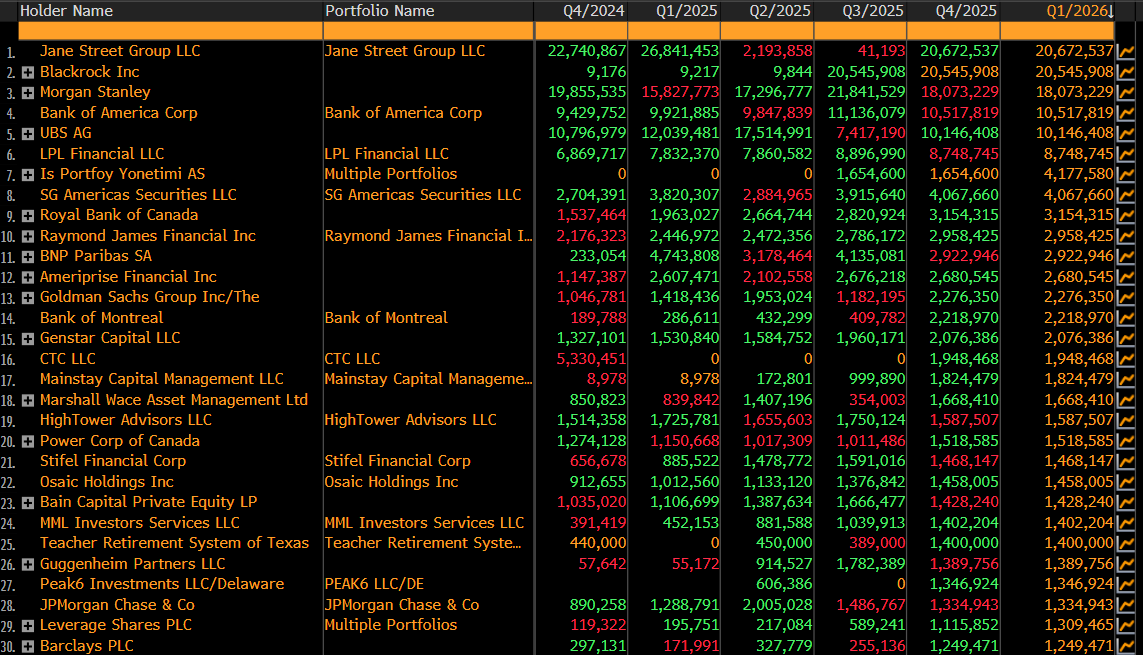Expand the BNP Paribas SA row
The width and height of the screenshot is (1143, 655).
[x=28, y=256]
